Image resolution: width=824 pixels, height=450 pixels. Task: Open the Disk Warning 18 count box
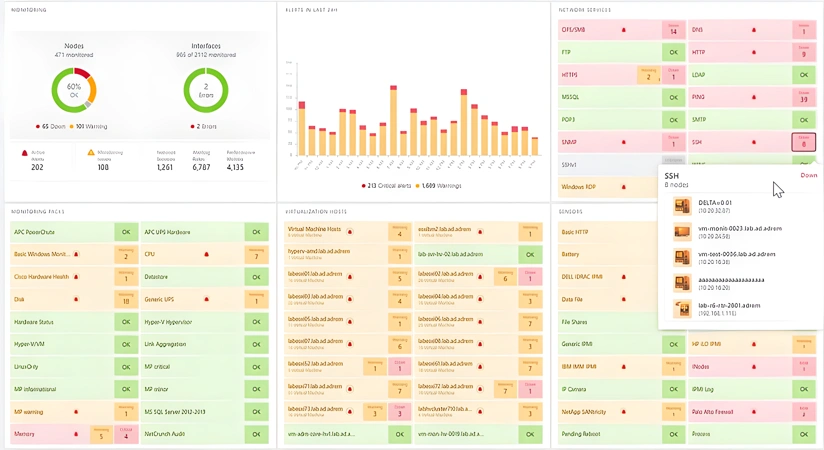[126, 300]
